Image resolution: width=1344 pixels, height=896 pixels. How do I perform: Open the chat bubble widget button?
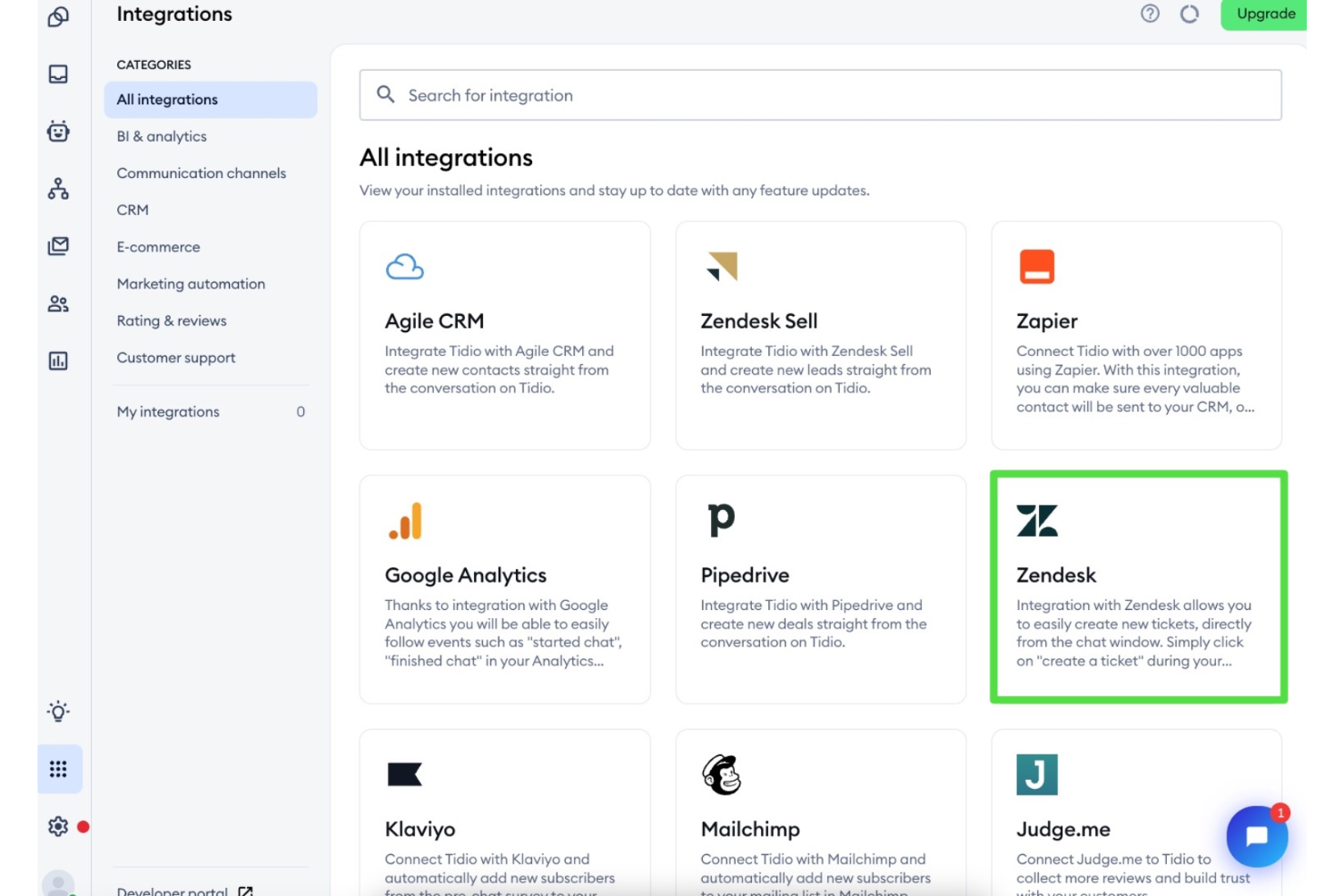coord(1257,836)
